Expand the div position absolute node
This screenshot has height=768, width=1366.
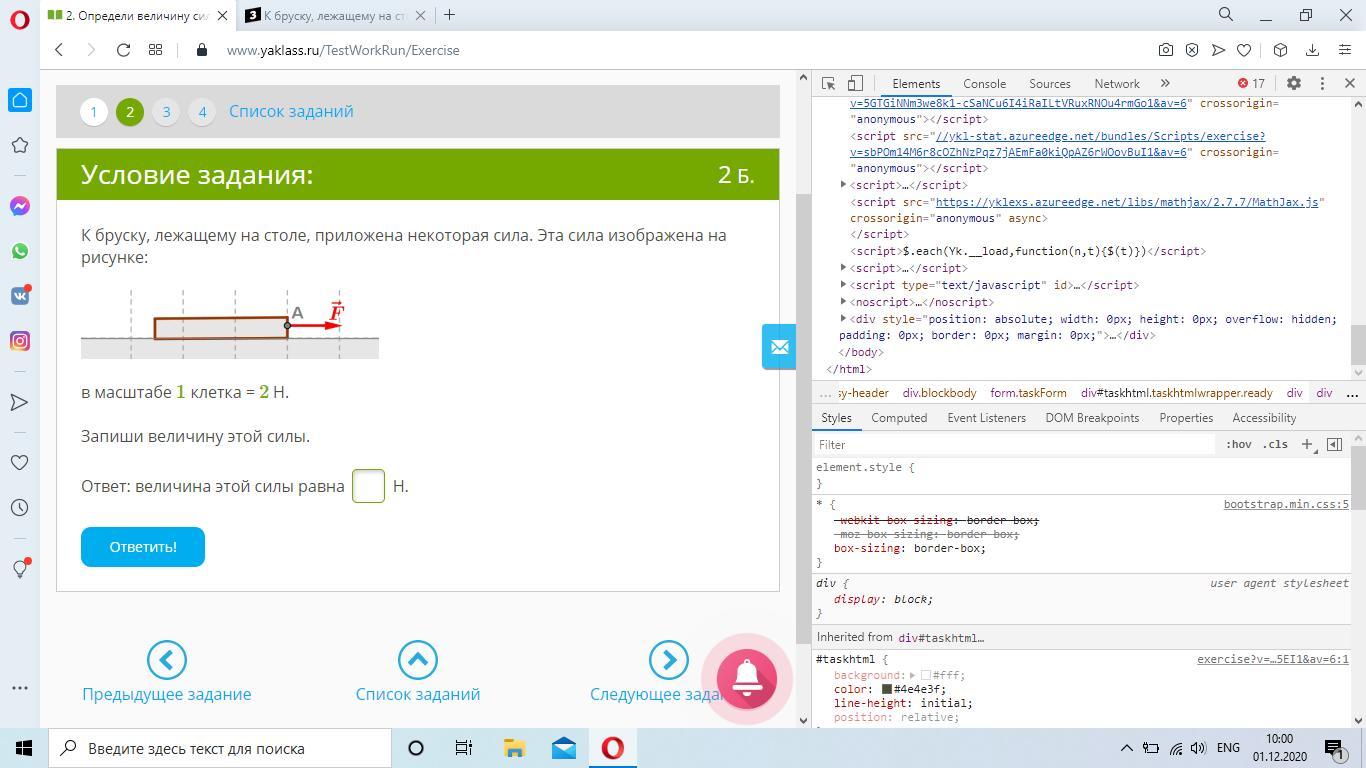(843, 318)
